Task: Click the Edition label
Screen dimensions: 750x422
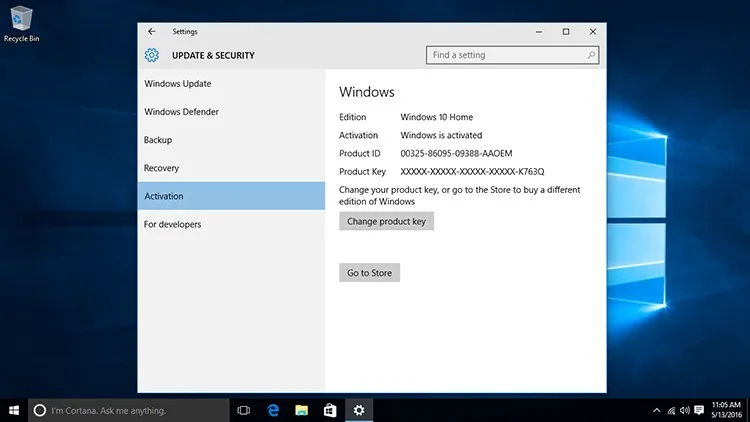Action: [x=353, y=117]
